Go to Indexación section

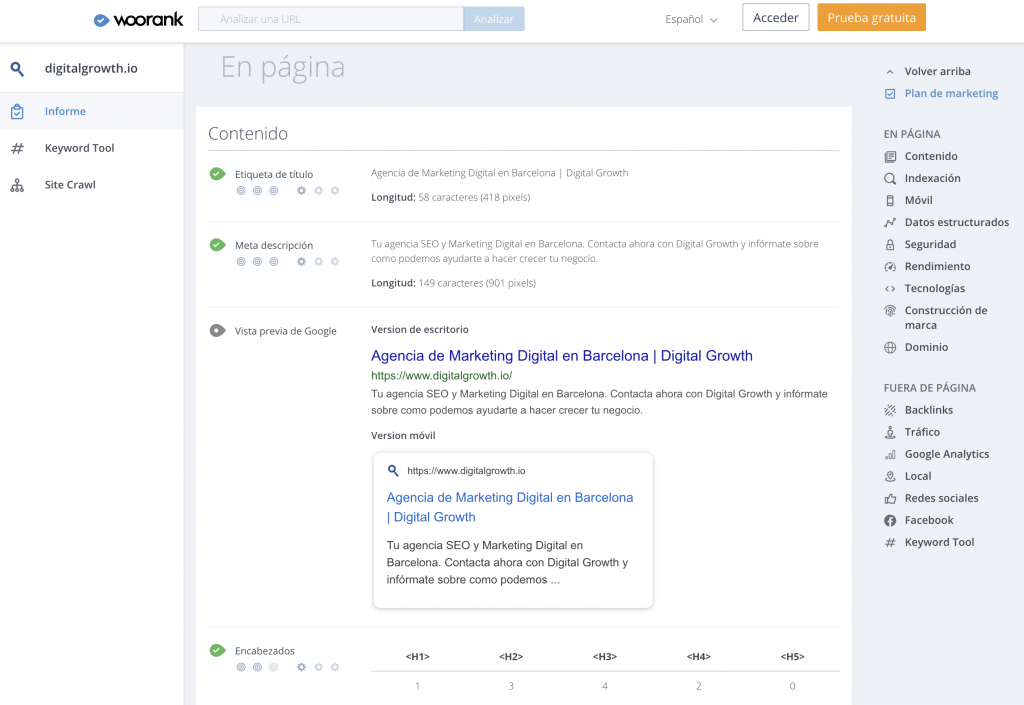click(932, 178)
